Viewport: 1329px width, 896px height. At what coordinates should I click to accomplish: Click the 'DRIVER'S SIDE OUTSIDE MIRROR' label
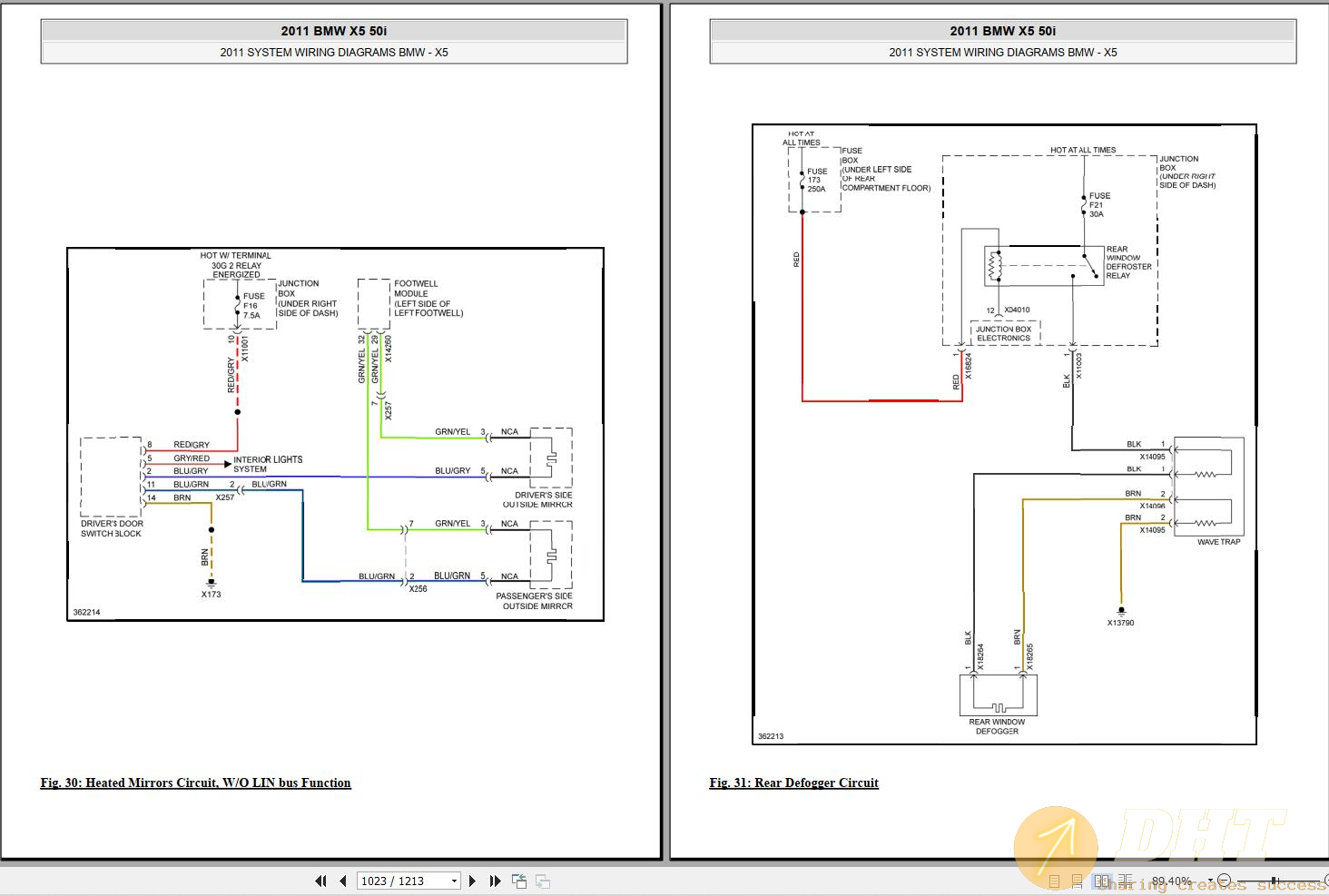click(x=540, y=499)
